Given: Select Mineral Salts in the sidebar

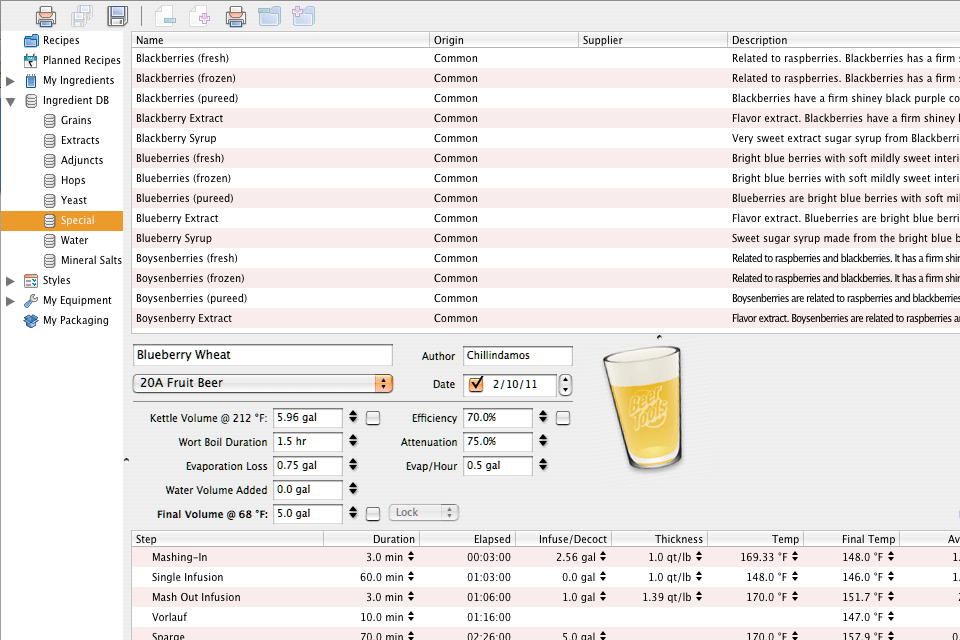Looking at the screenshot, I should [91, 260].
